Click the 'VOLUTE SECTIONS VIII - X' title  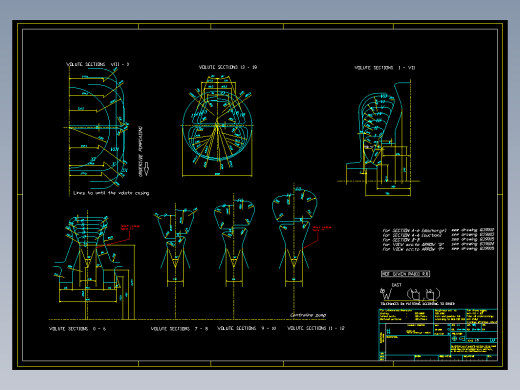click(x=97, y=64)
